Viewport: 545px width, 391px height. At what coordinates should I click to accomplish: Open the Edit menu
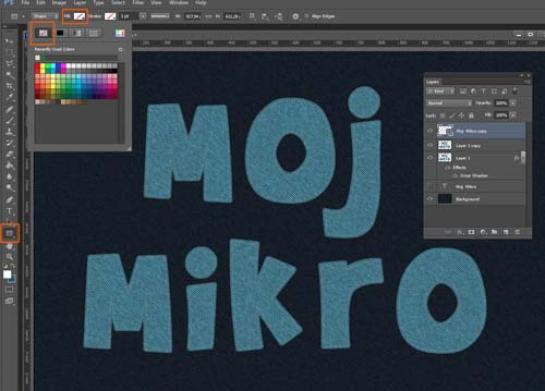tap(41, 3)
